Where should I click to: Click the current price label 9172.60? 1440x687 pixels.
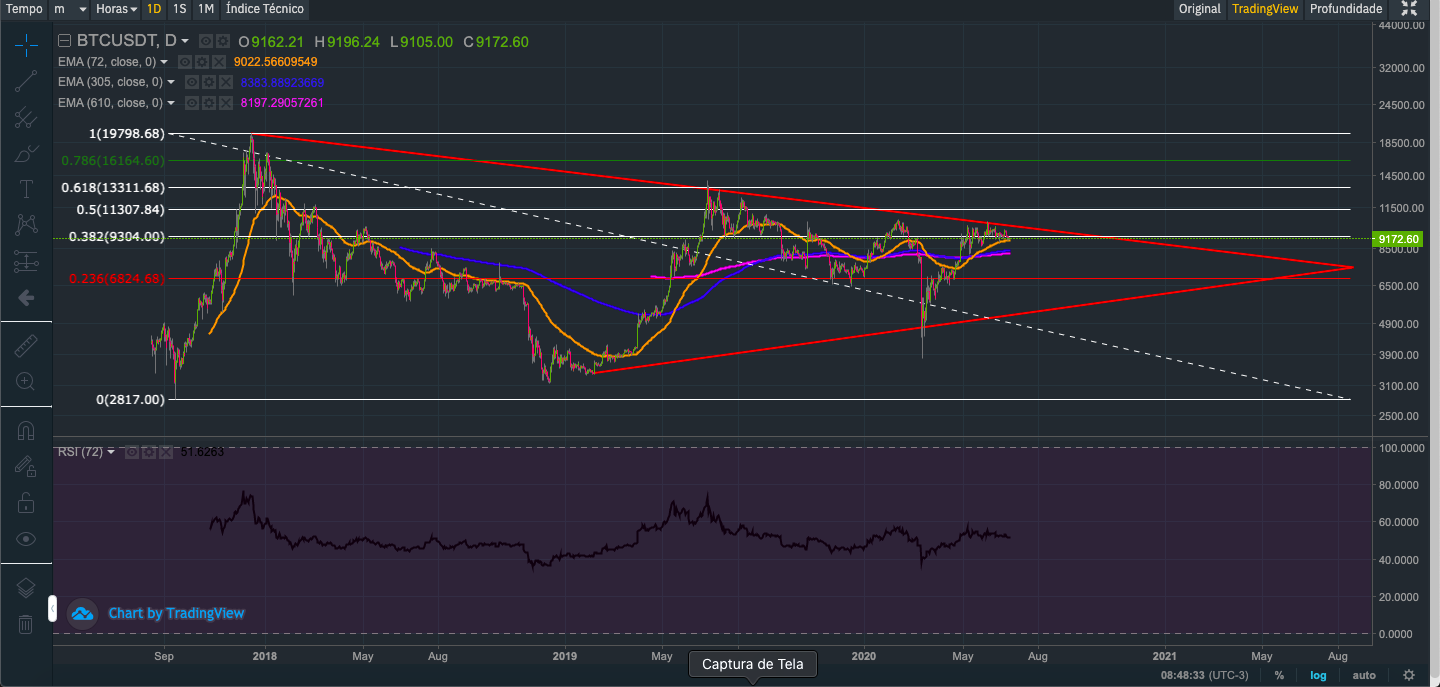[x=1399, y=239]
